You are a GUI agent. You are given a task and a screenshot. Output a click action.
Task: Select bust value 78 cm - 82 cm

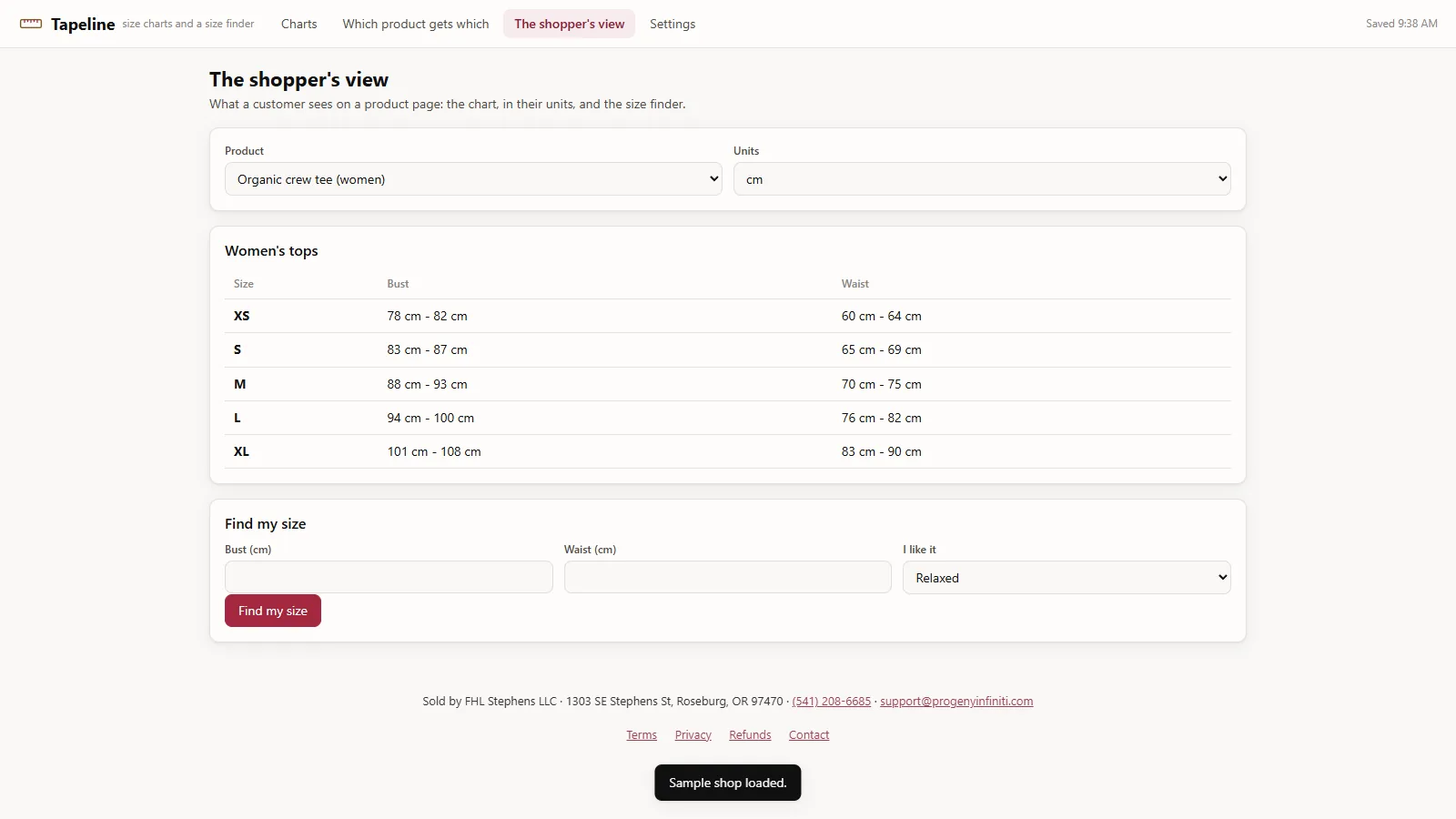point(427,316)
